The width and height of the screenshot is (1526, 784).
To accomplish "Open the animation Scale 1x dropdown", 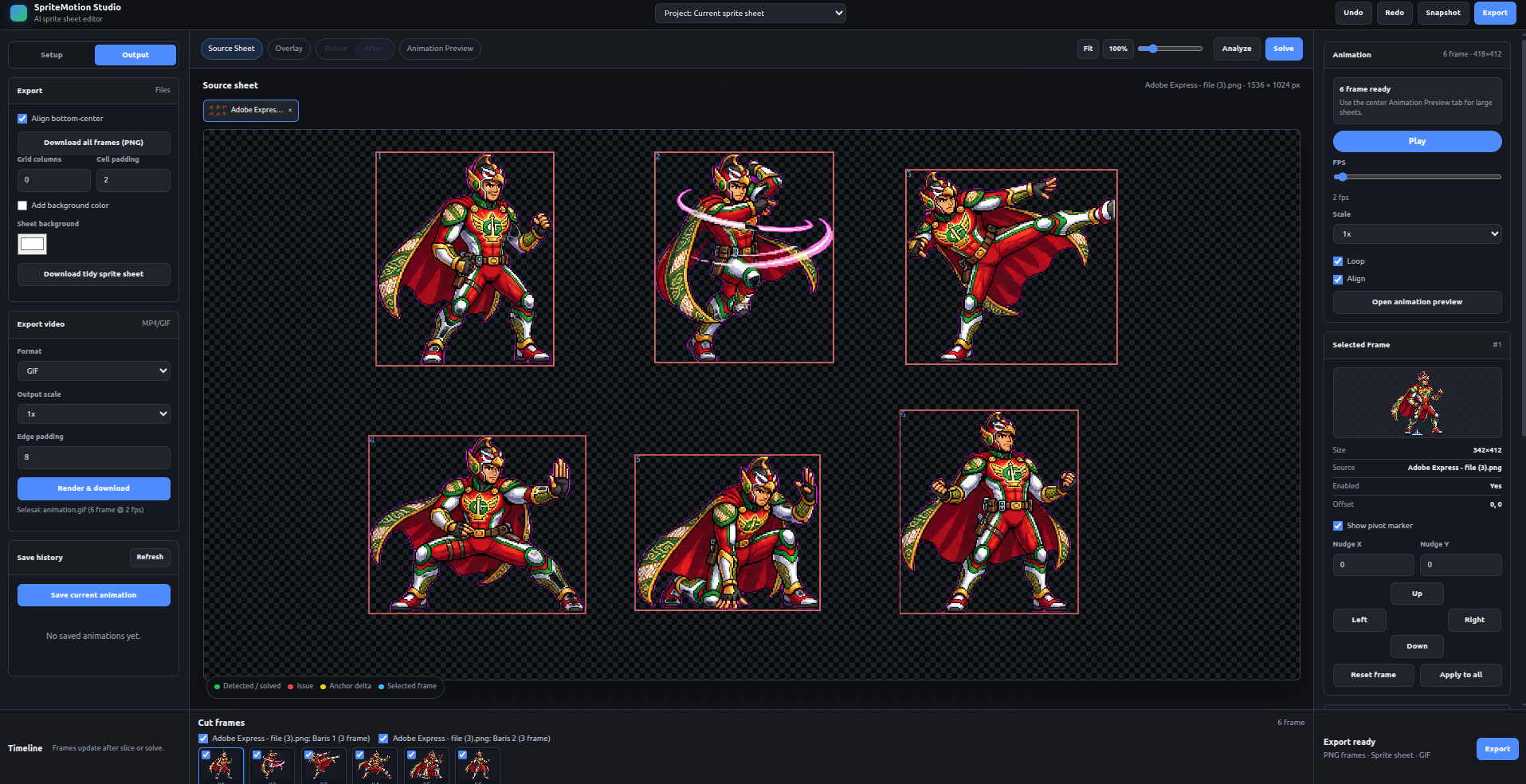I will [x=1417, y=233].
